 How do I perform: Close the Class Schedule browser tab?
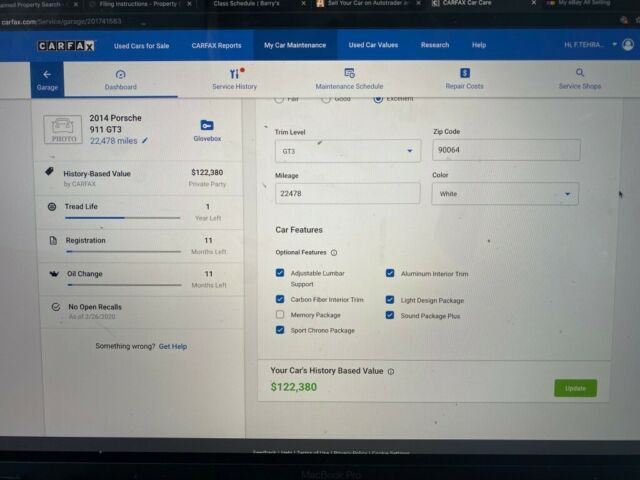[x=303, y=3]
